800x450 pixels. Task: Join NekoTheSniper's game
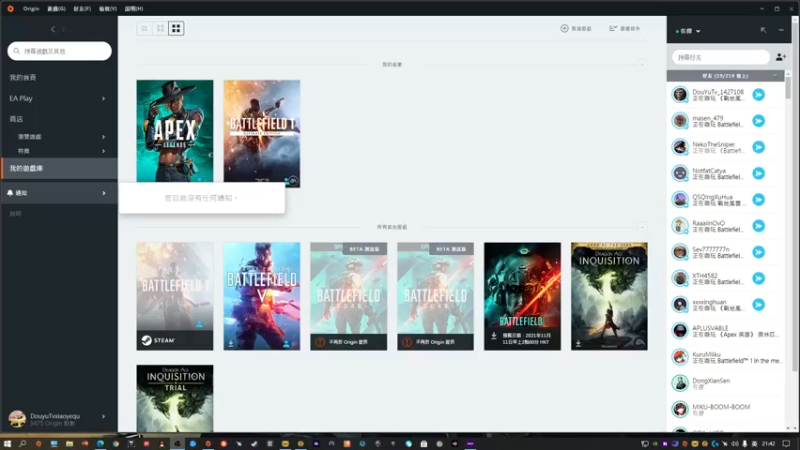pyautogui.click(x=759, y=147)
